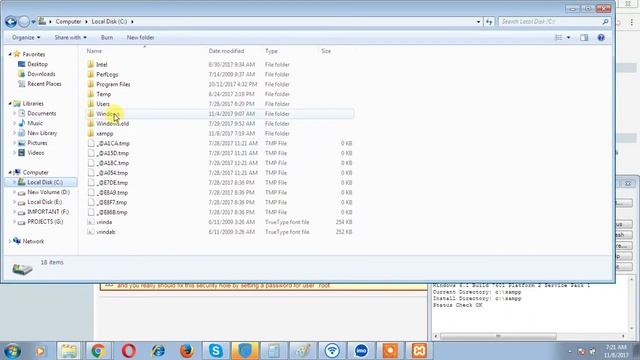Click Computer in the address breadcrumb
The height and width of the screenshot is (360, 640).
(68, 22)
